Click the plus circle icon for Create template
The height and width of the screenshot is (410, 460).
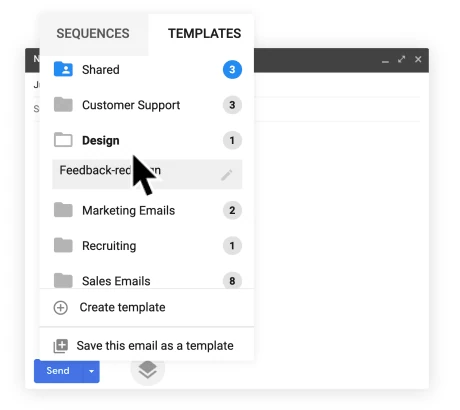coord(61,308)
